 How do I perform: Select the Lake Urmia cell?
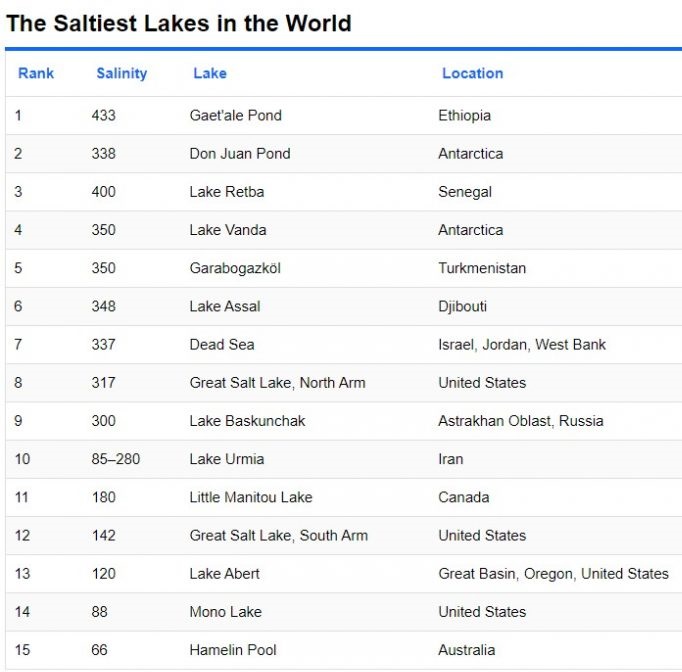(x=226, y=459)
